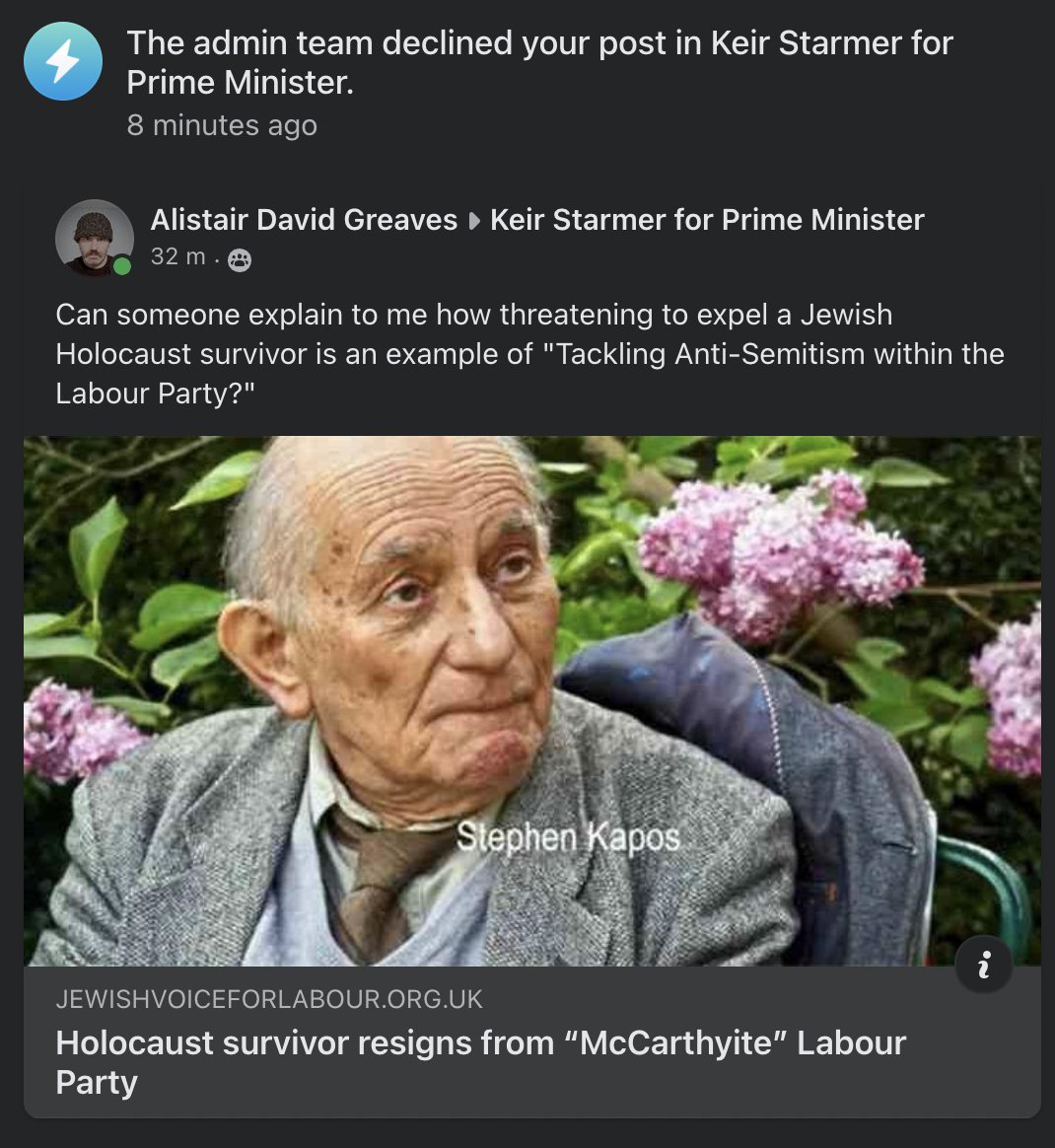Click the word "Party" under the article headline
This screenshot has height=1148, width=1055.
97,1083
